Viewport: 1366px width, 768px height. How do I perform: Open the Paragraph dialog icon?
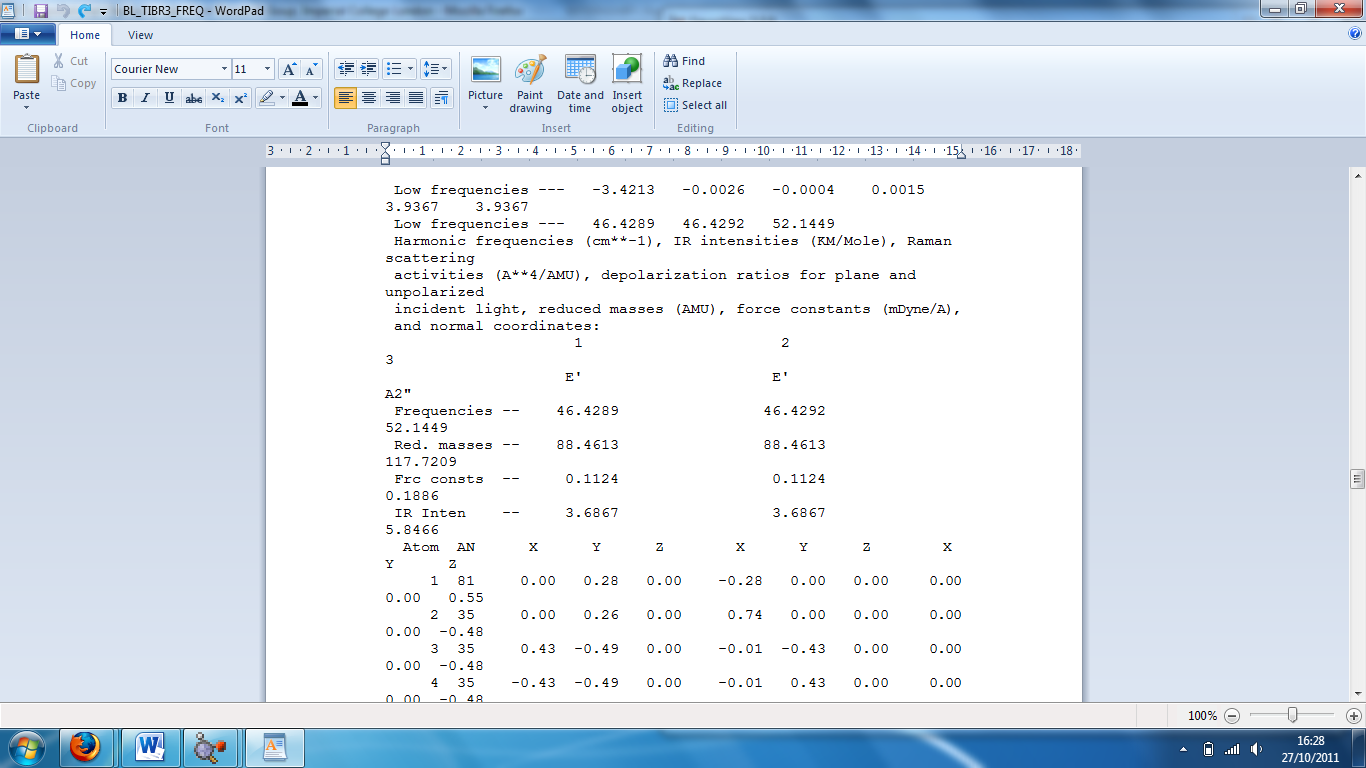coord(441,98)
